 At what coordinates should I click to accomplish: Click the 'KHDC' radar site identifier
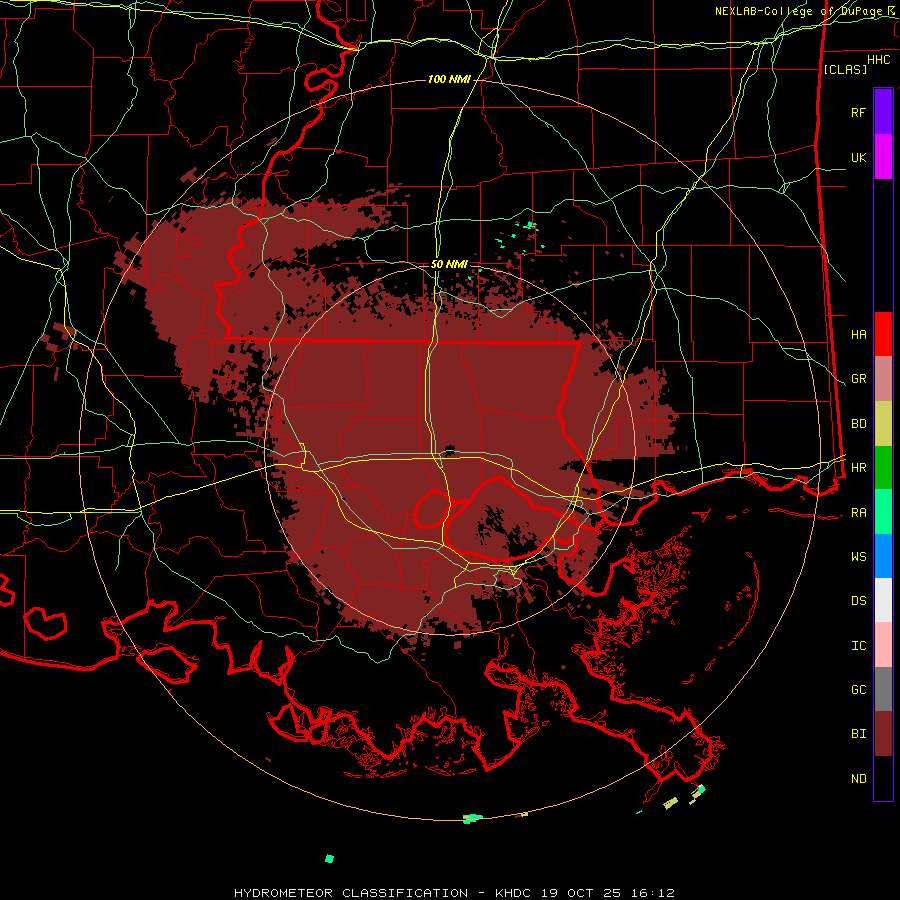pyautogui.click(x=513, y=893)
